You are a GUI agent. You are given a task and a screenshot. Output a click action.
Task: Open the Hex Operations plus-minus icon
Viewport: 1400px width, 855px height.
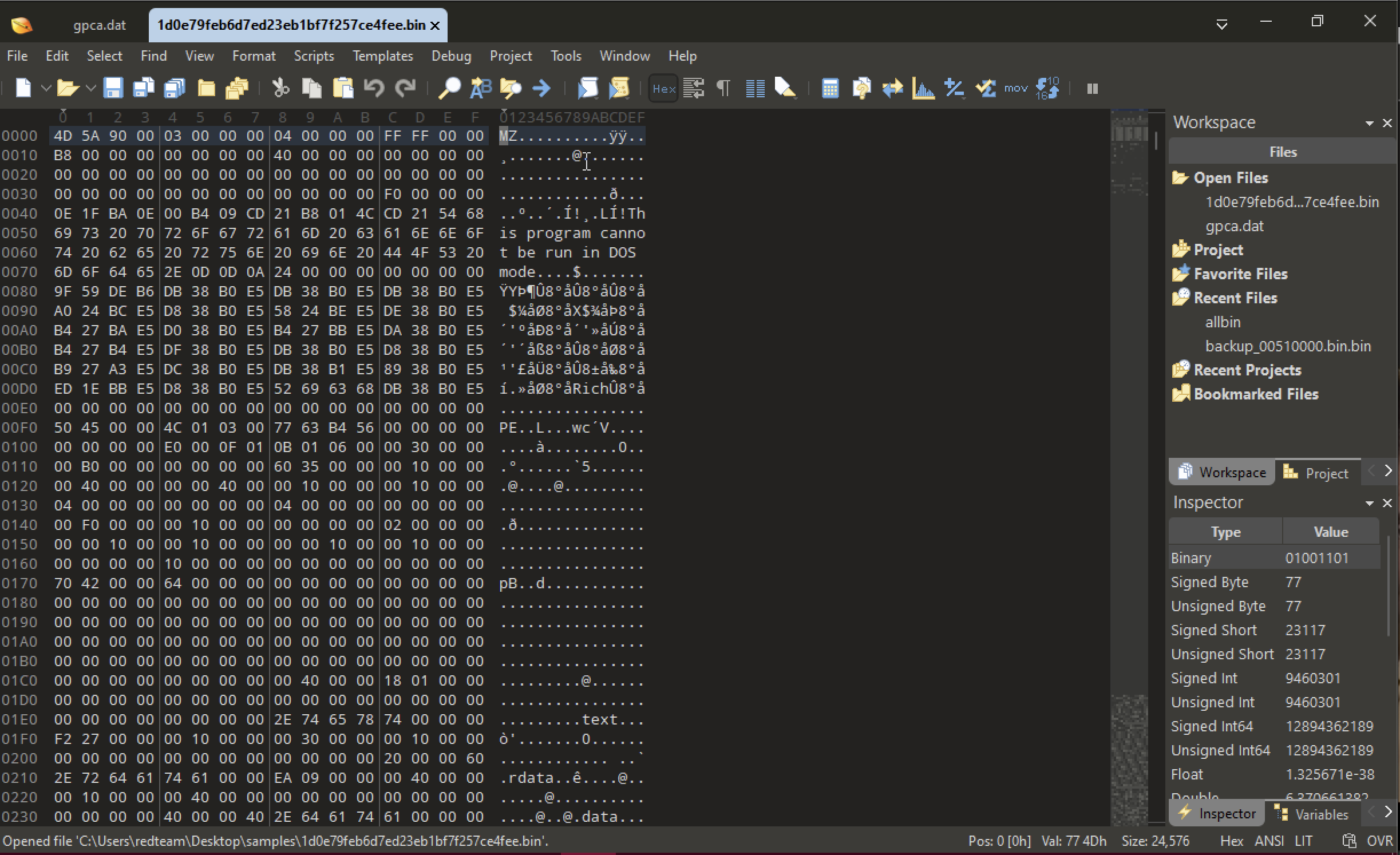954,89
